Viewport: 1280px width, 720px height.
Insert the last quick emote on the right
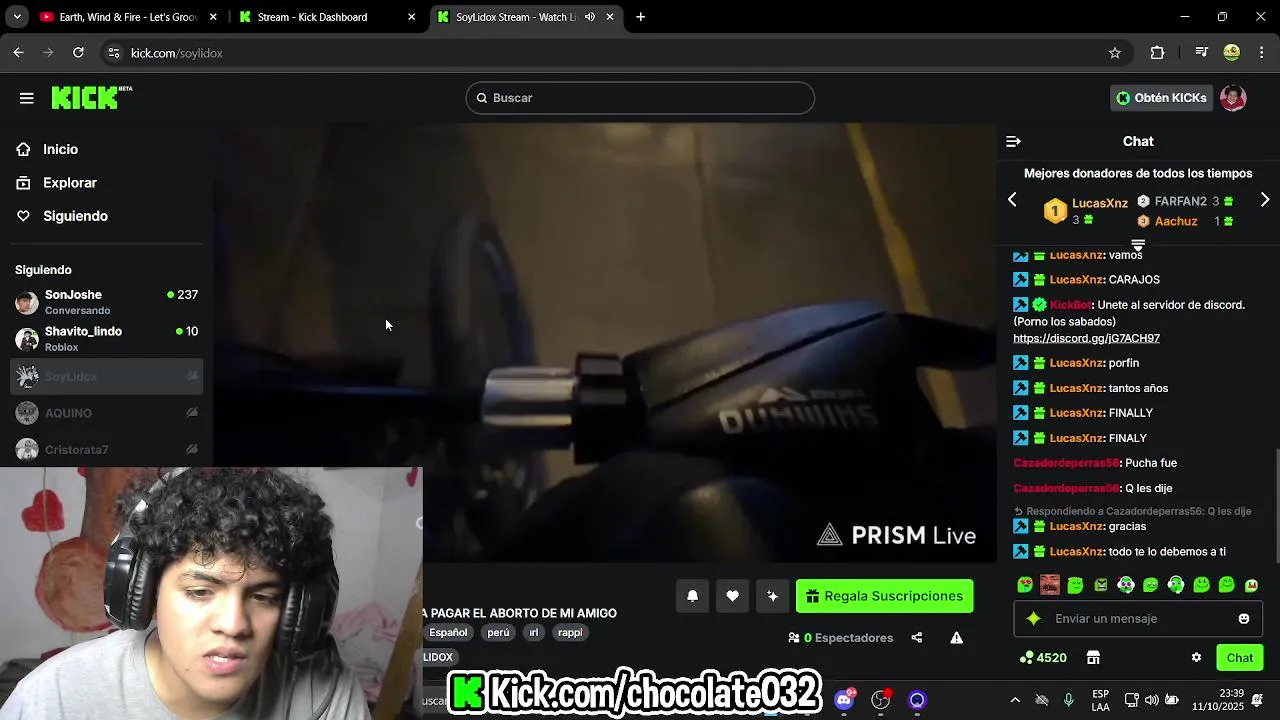(1252, 585)
